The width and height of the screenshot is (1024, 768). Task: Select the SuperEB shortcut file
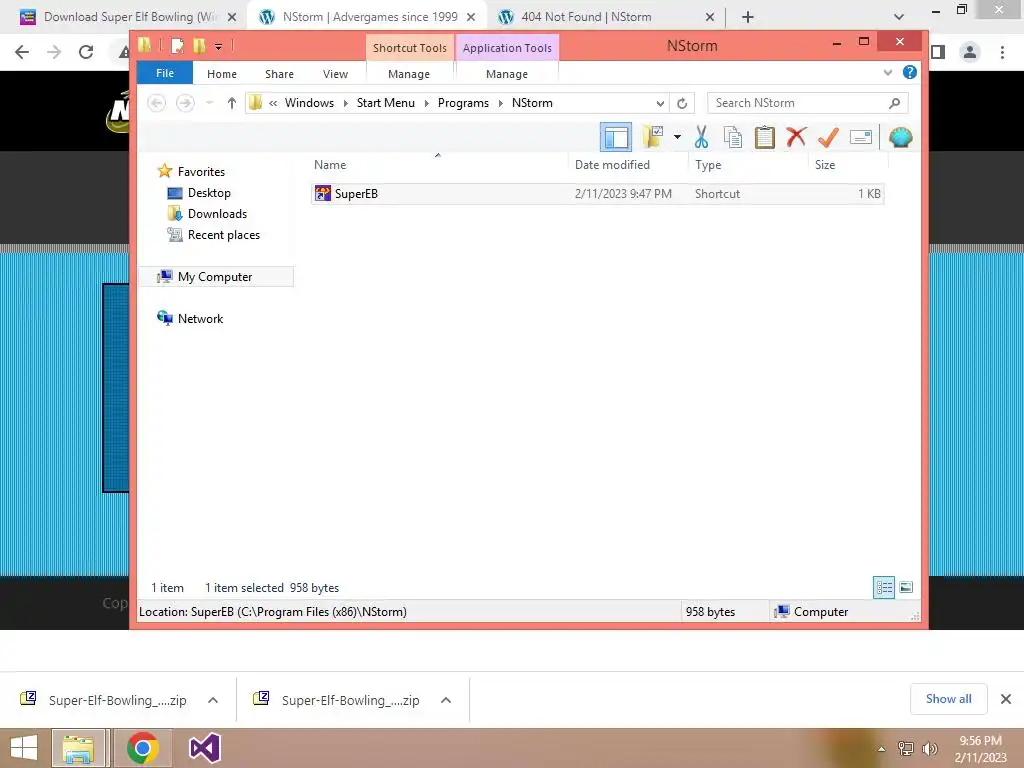point(597,194)
